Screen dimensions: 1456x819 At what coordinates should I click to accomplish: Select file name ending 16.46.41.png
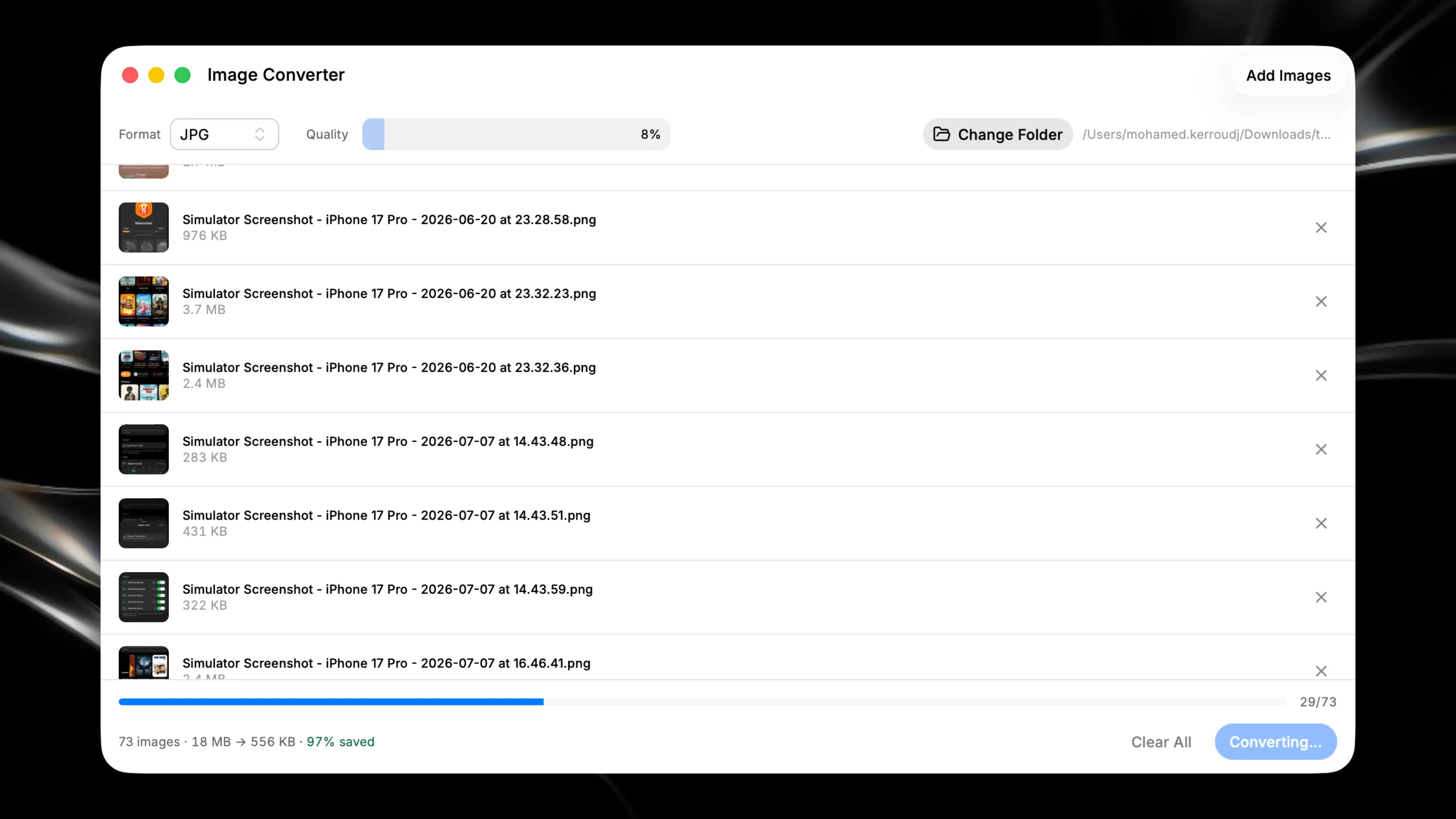click(x=386, y=663)
